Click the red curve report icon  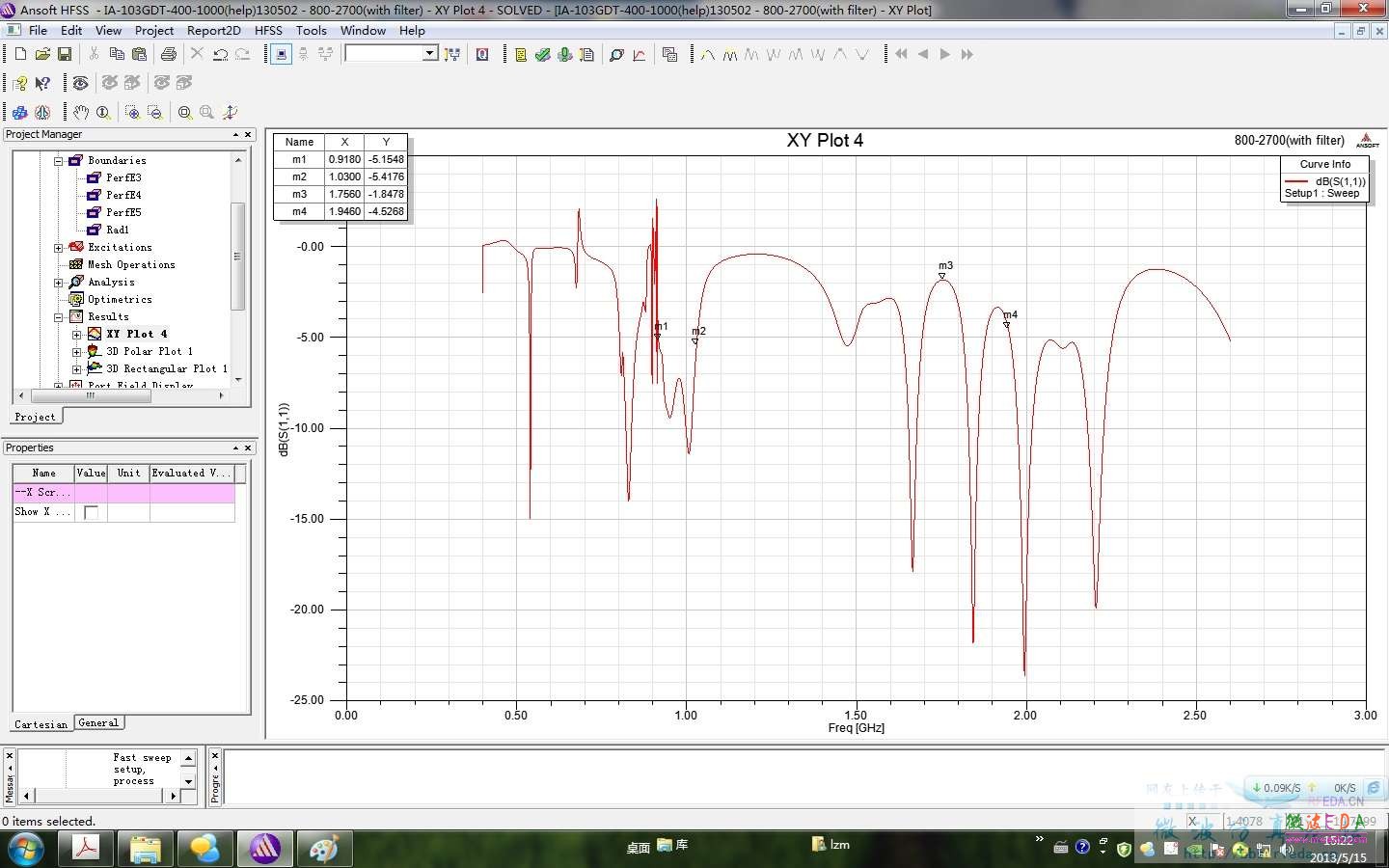pos(639,55)
